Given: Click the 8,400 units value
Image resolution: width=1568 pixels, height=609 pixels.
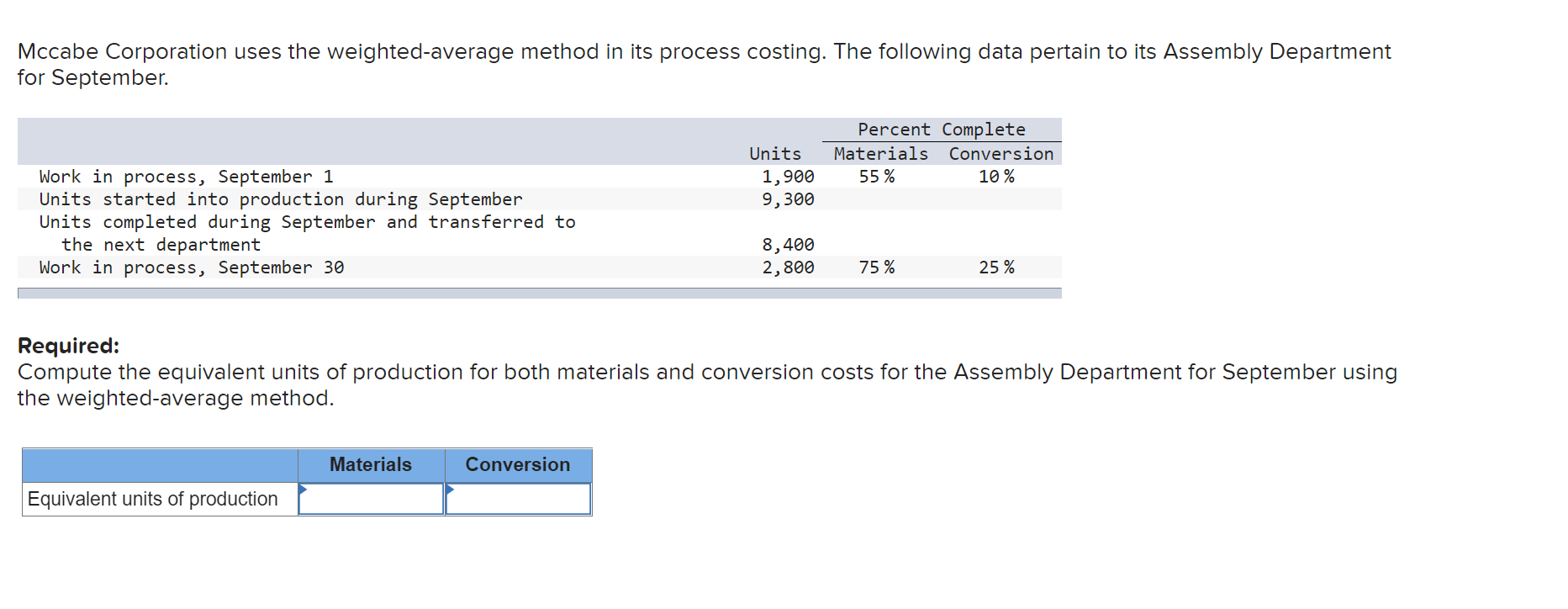Looking at the screenshot, I should 788,245.
